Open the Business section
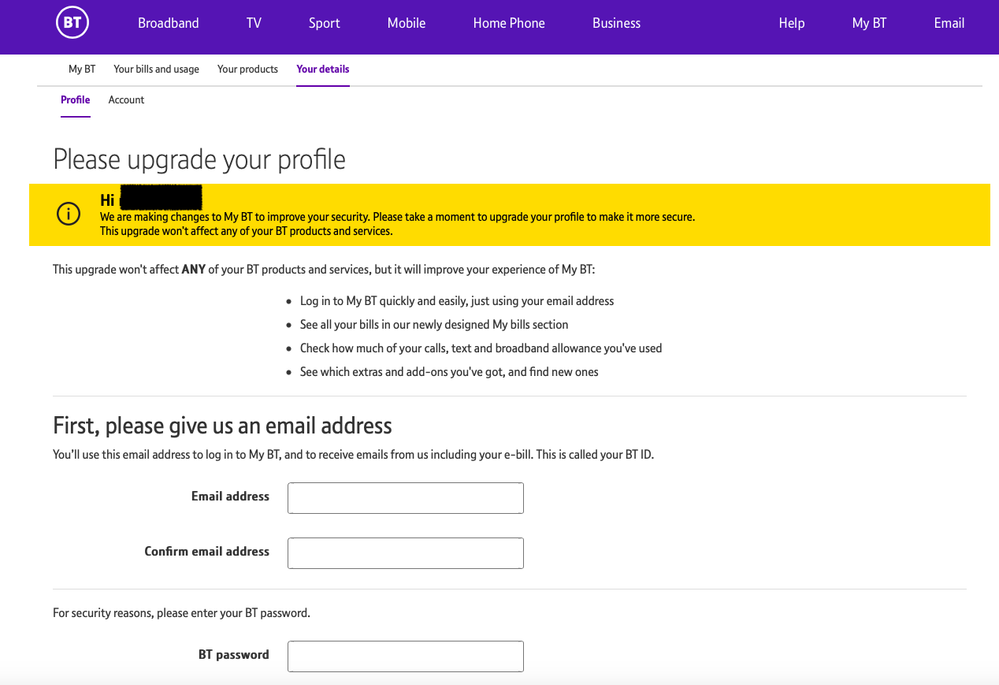This screenshot has width=999, height=685. [616, 23]
